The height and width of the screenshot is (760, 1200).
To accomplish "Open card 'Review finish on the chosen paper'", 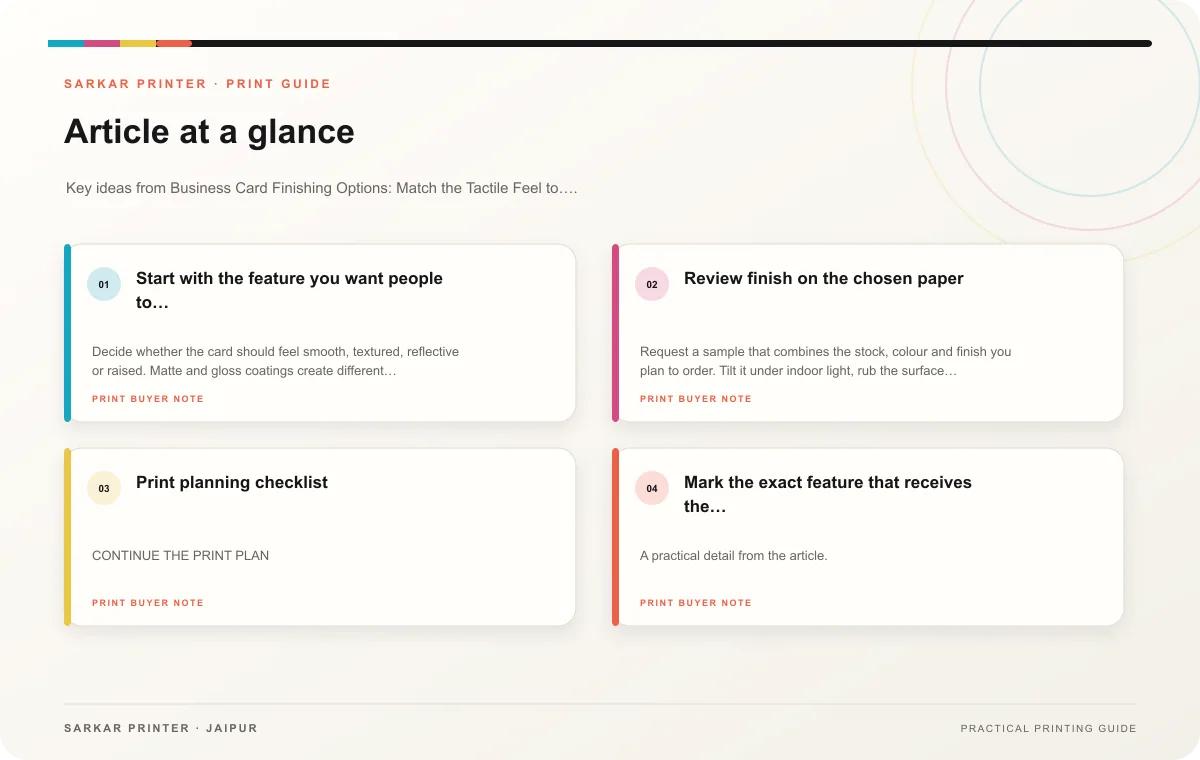I will (868, 333).
